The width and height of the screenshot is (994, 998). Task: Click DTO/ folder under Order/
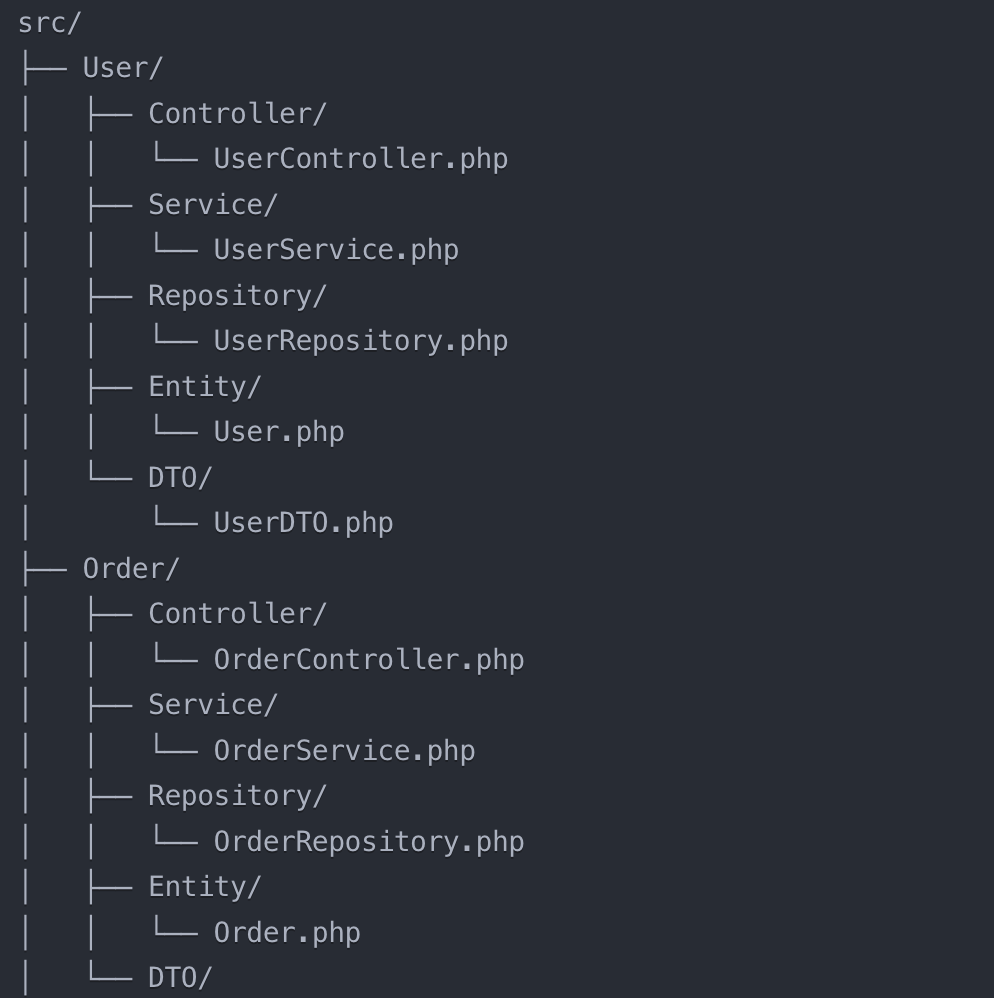pyautogui.click(x=180, y=978)
